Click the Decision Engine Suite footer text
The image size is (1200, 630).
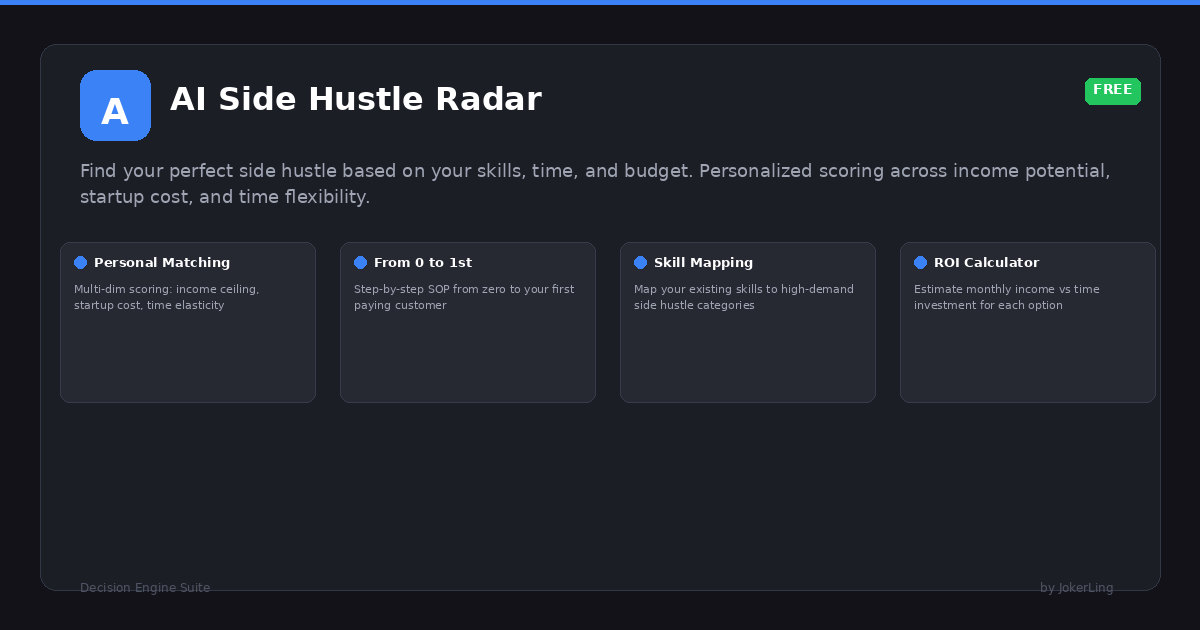(145, 588)
